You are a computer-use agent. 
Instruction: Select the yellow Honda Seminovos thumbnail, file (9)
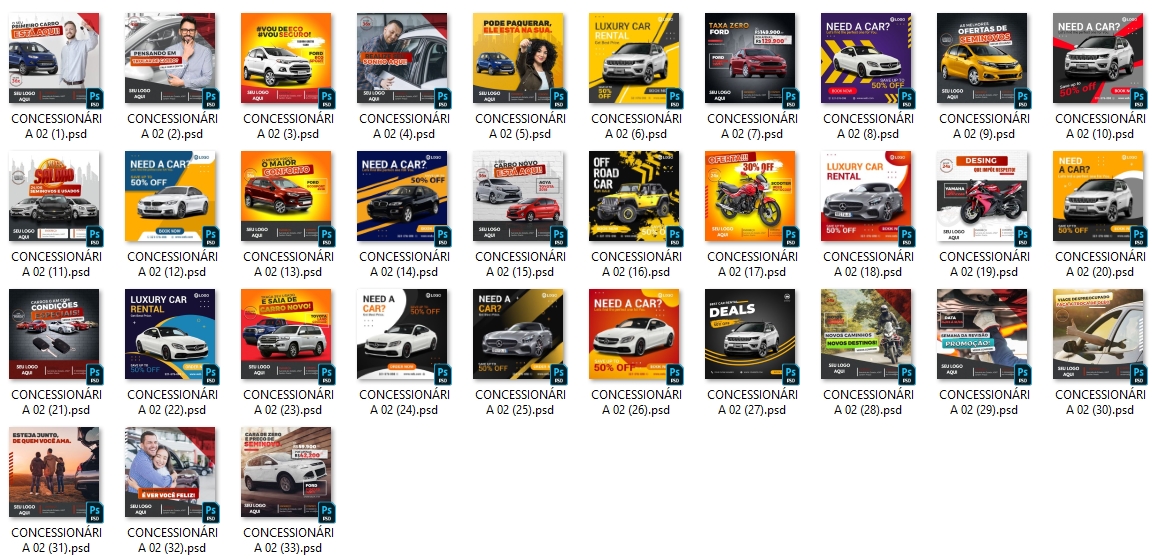pos(982,58)
